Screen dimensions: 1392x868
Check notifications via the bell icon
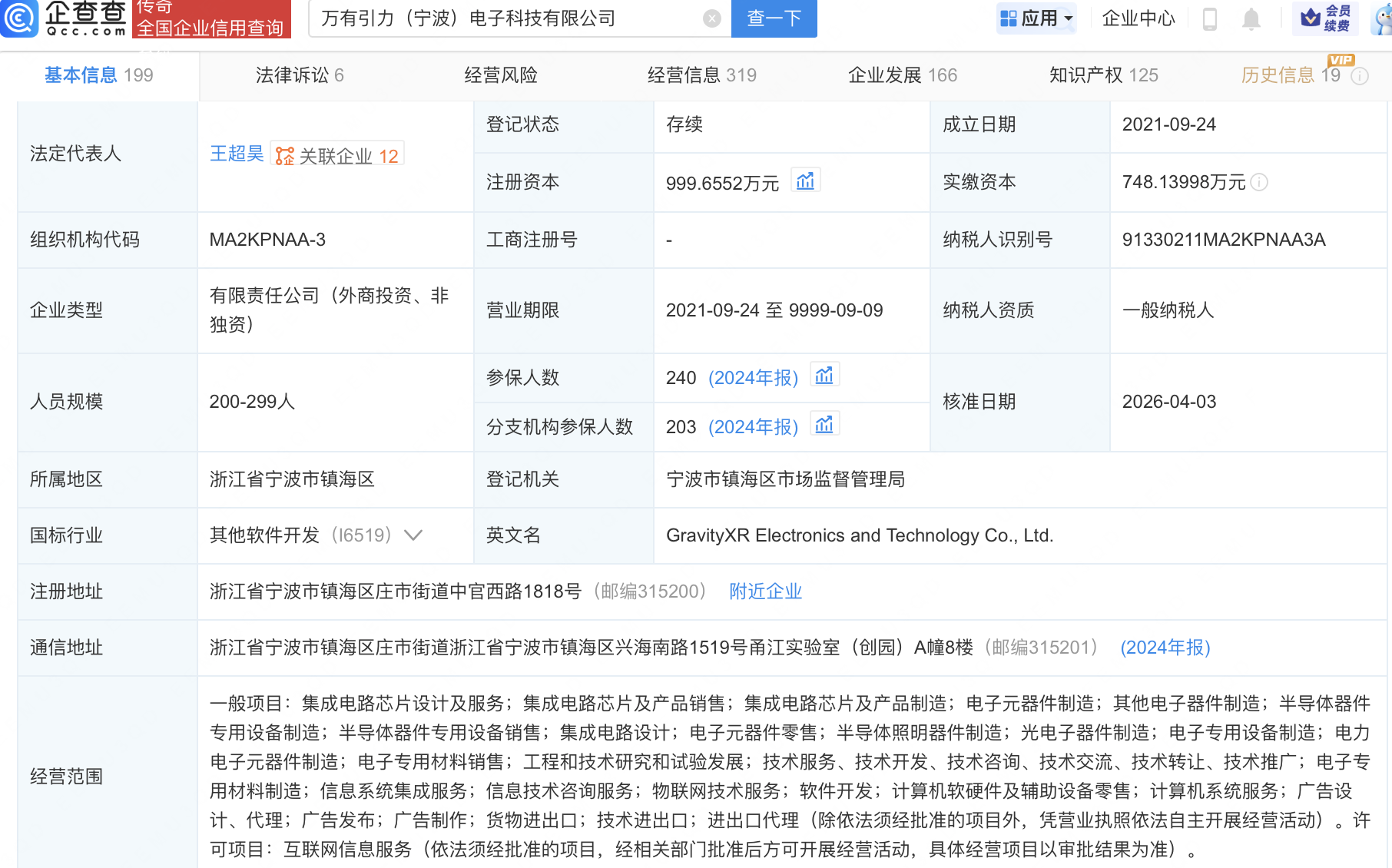tap(1251, 21)
